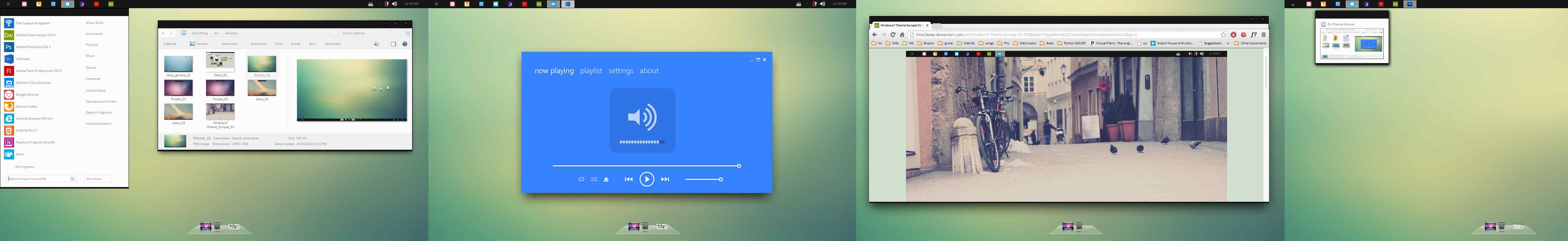Click Explorer back navigation arrow

(163, 34)
